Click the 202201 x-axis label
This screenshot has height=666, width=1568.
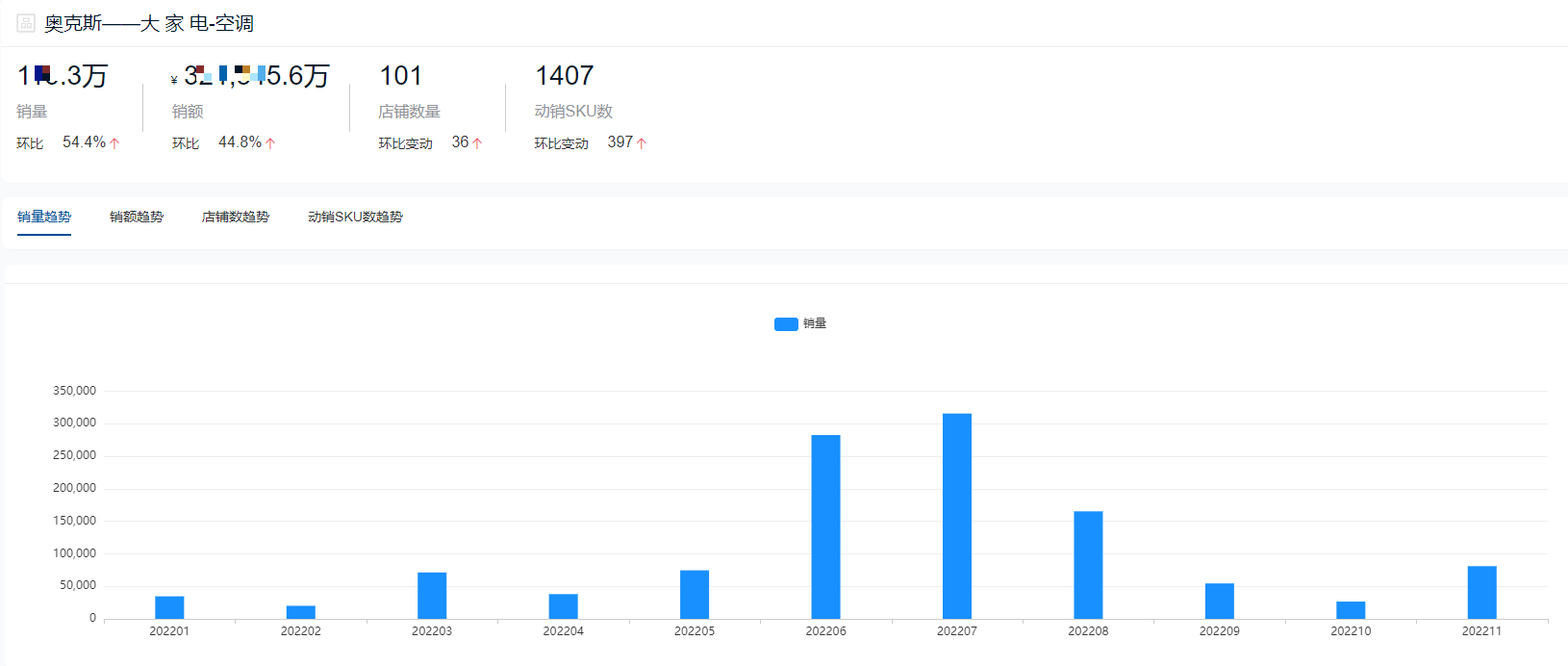point(169,631)
